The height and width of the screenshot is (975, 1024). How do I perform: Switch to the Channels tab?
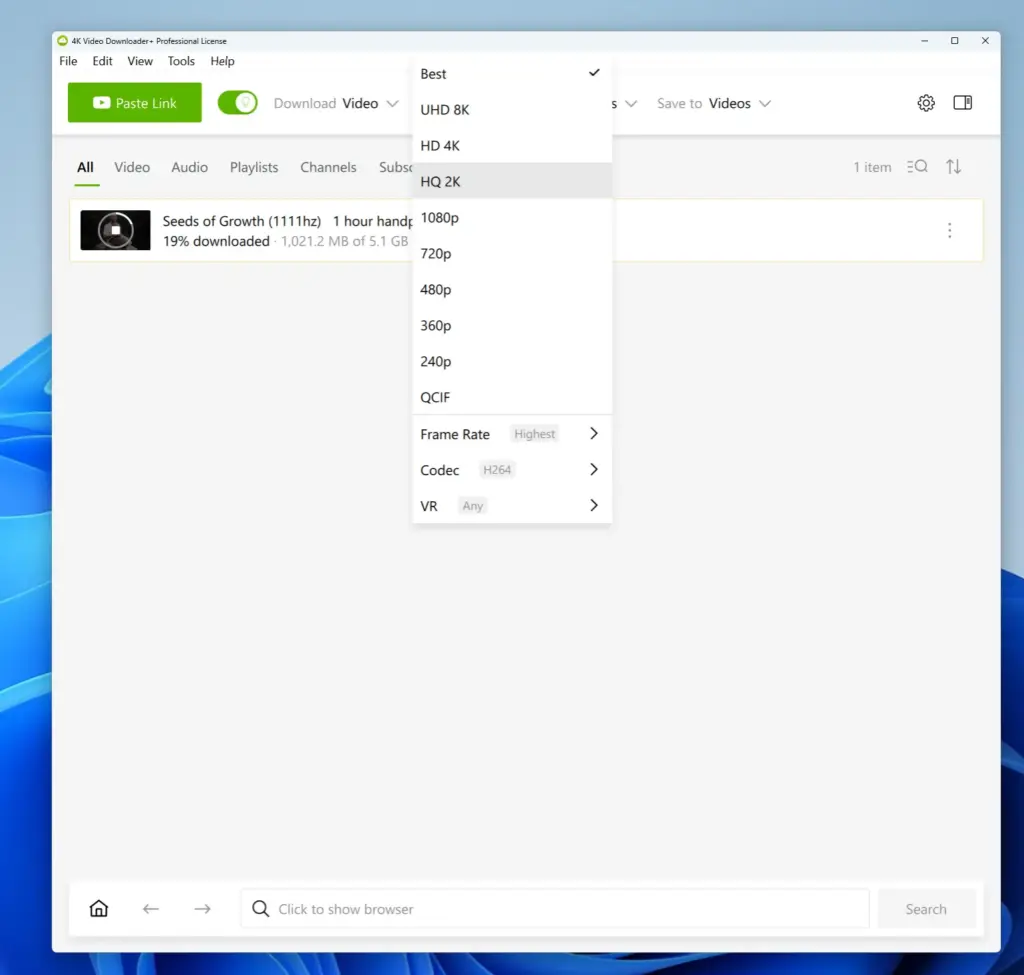point(328,167)
